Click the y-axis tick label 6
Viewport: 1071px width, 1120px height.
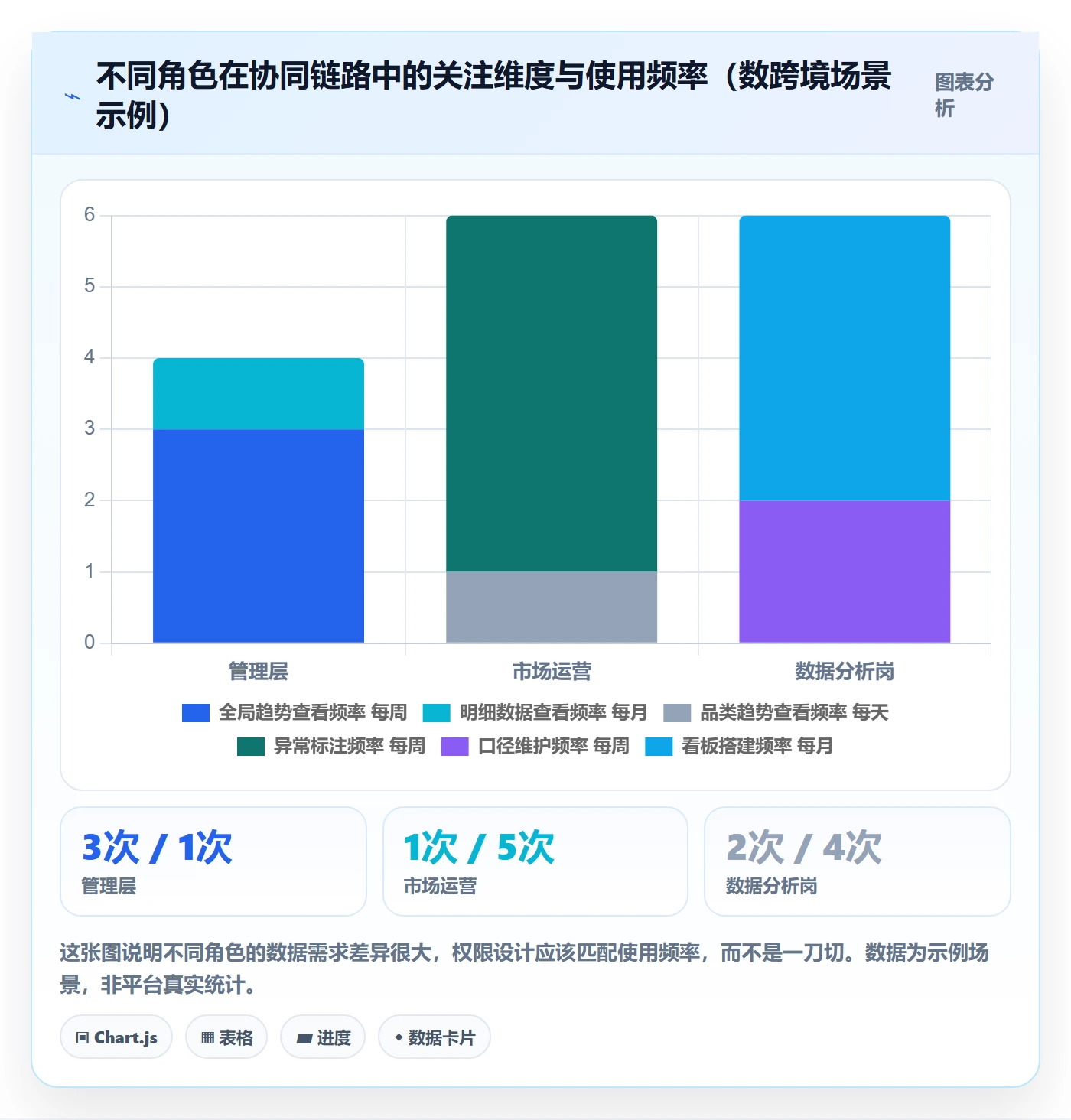pos(90,215)
